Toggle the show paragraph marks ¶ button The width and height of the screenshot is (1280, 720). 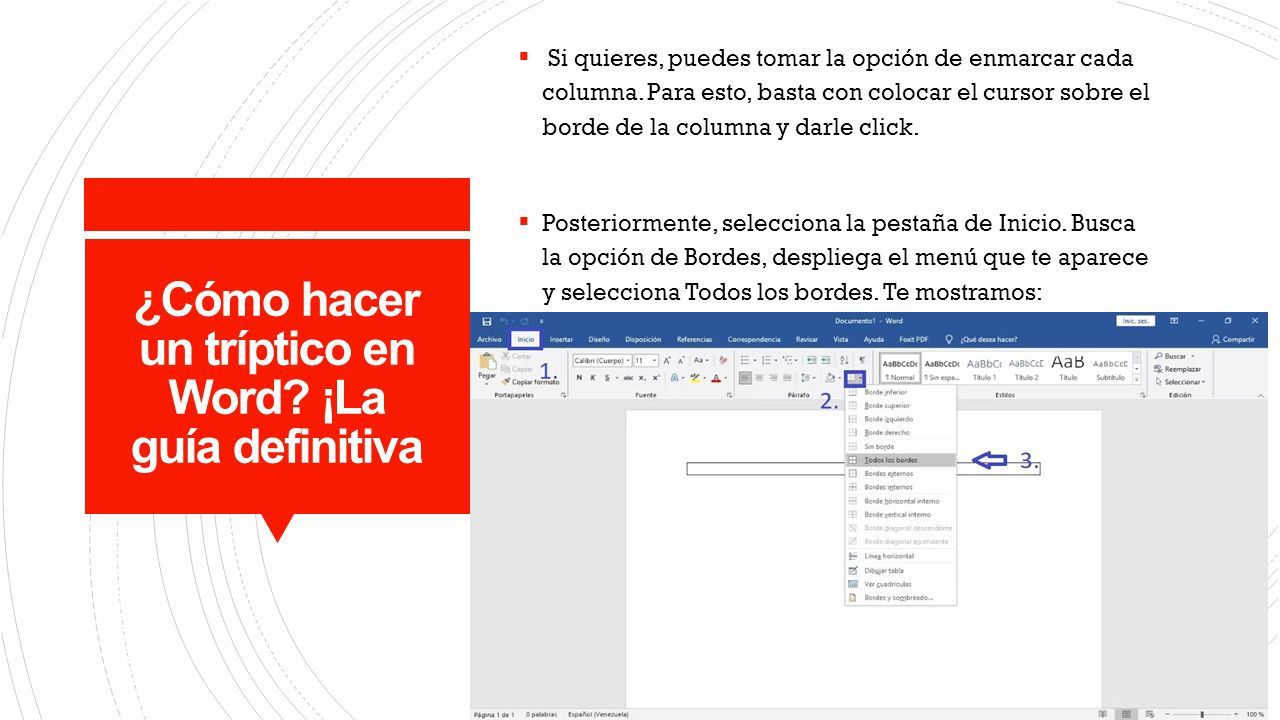pos(861,361)
